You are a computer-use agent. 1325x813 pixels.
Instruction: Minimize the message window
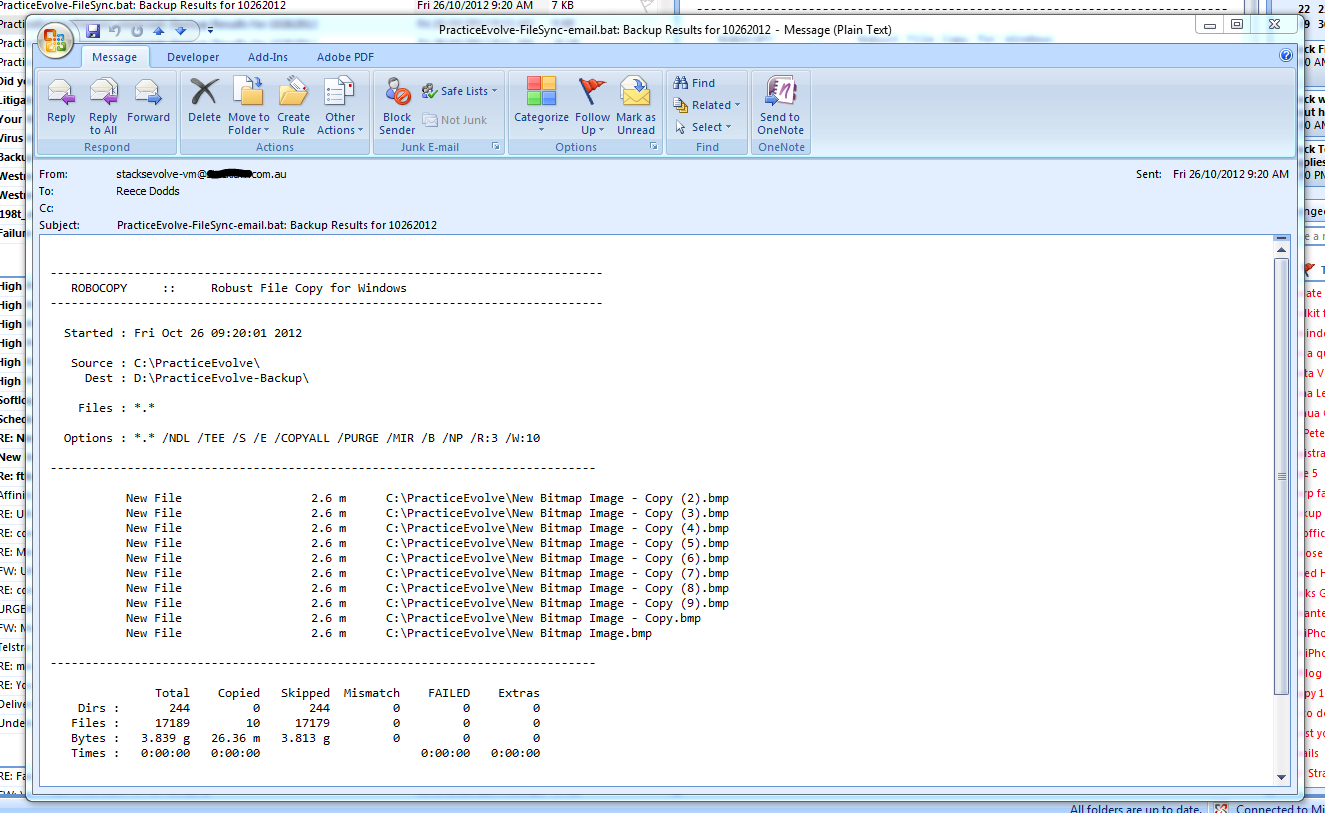click(1212, 25)
